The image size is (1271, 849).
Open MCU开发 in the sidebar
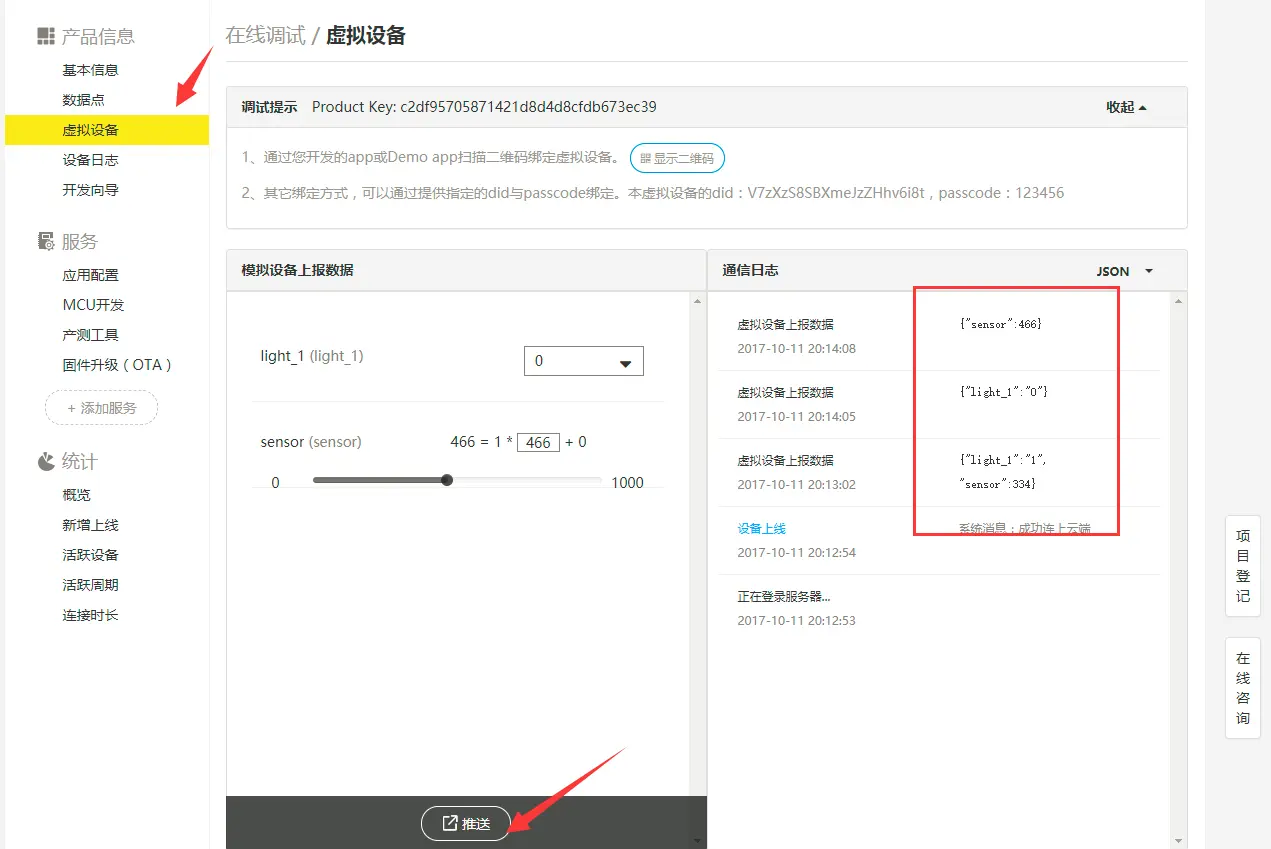click(x=94, y=305)
